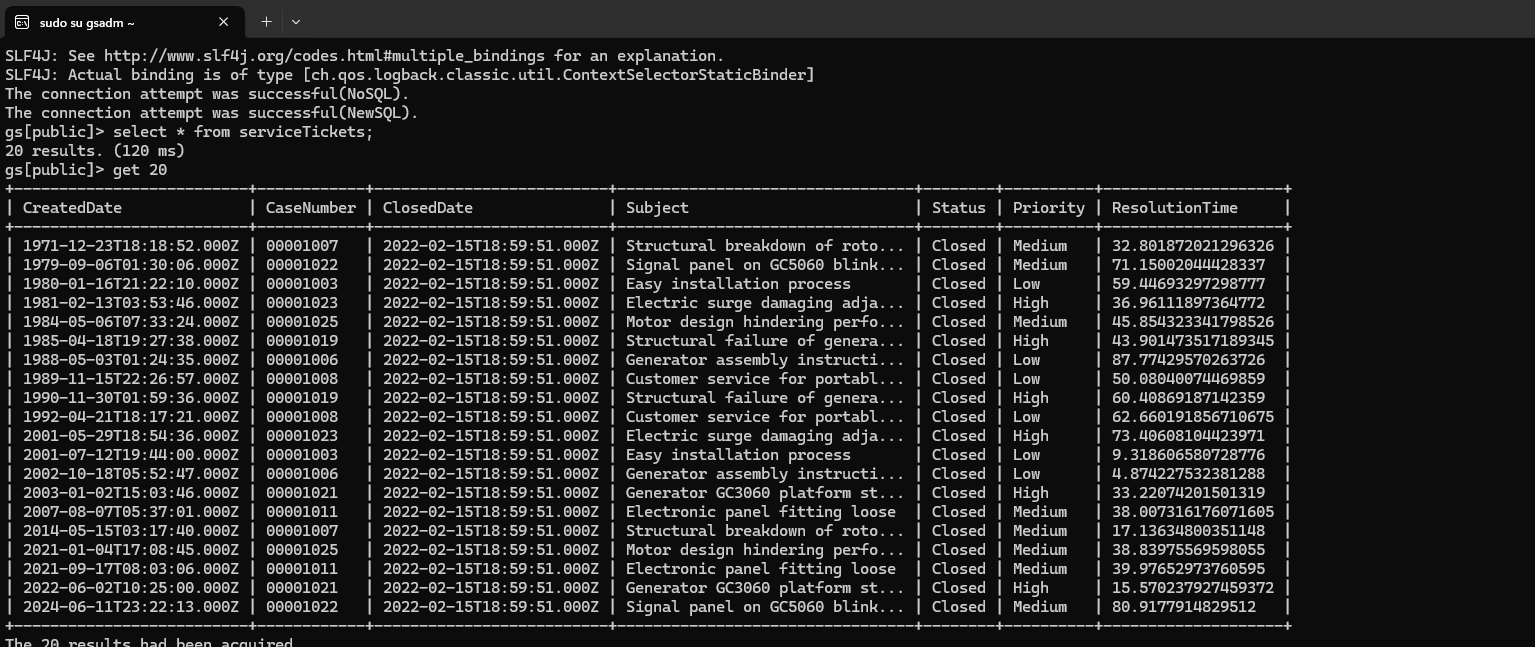Click the CaseNumber column header
Image resolution: width=1535 pixels, height=647 pixels.
pyautogui.click(x=310, y=208)
